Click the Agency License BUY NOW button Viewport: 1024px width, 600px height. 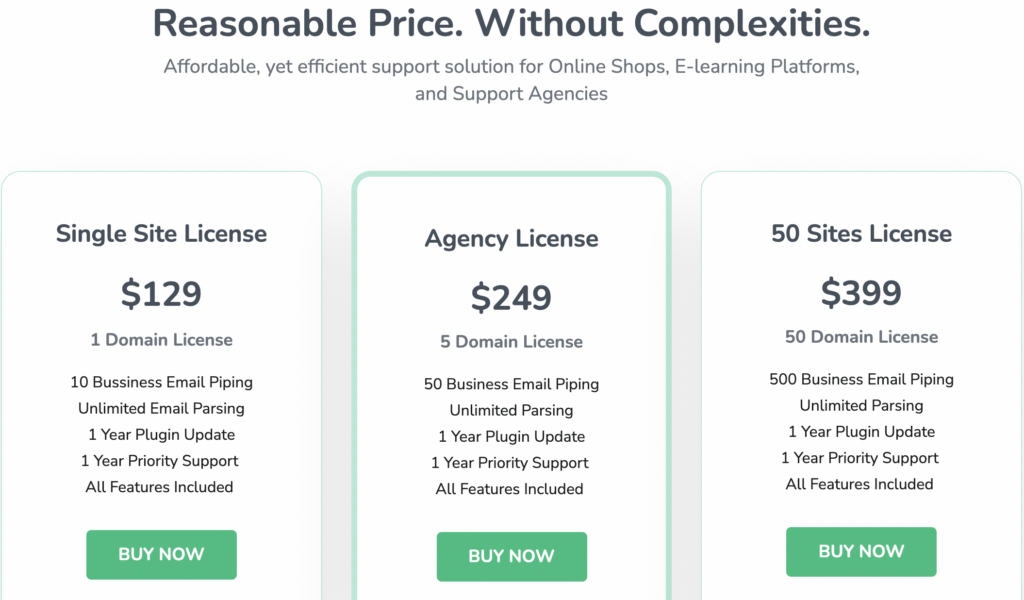pos(511,557)
